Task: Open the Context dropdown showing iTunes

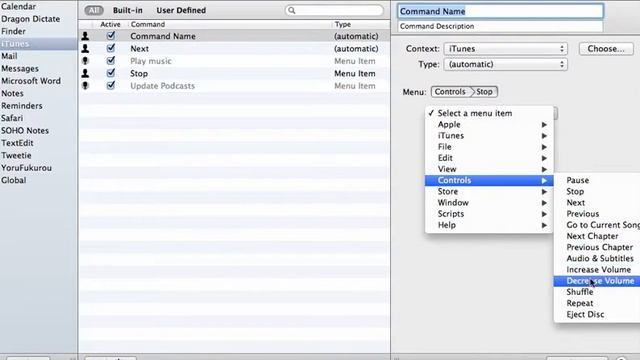Action: (505, 49)
